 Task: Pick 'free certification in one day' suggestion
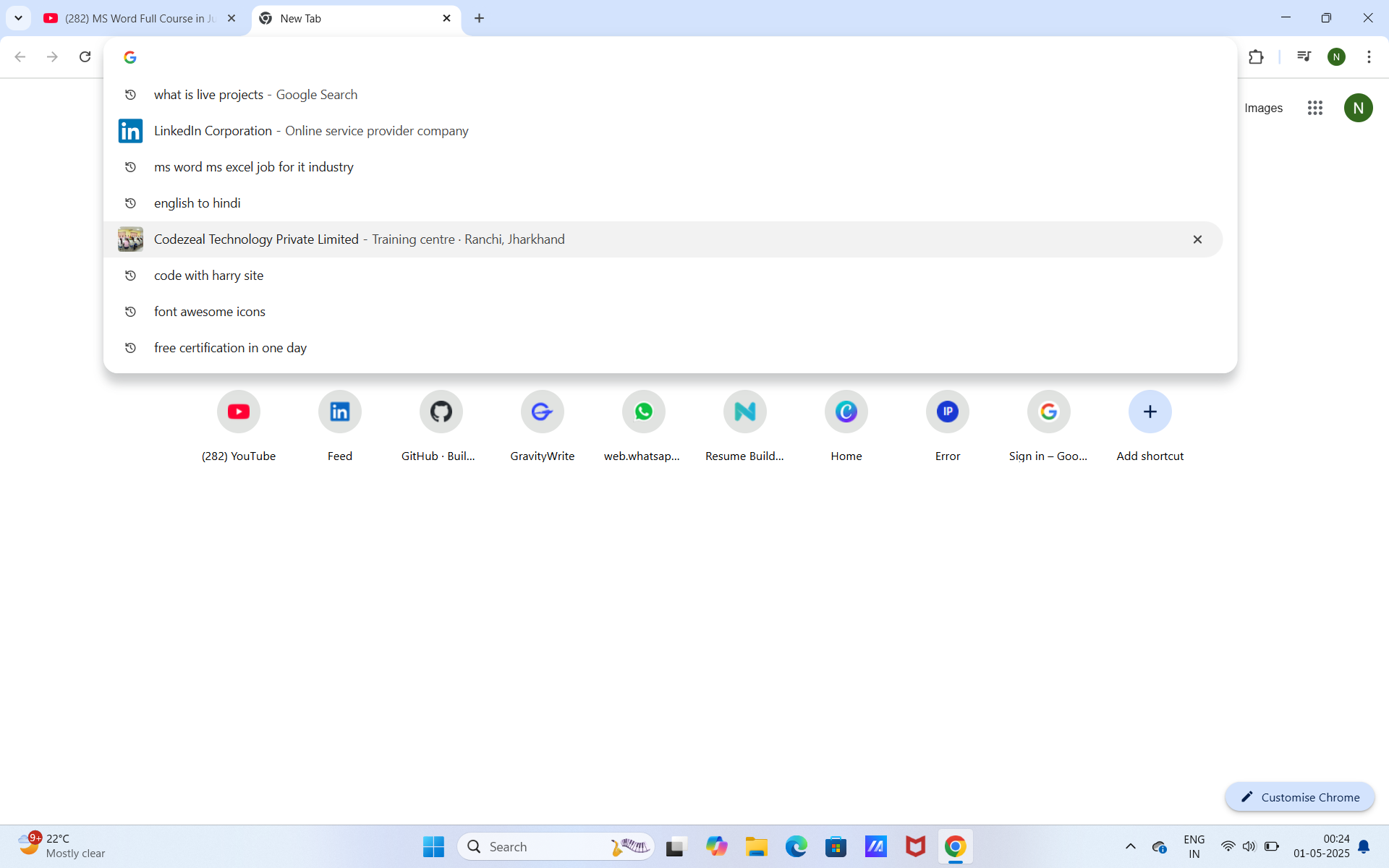663,348
